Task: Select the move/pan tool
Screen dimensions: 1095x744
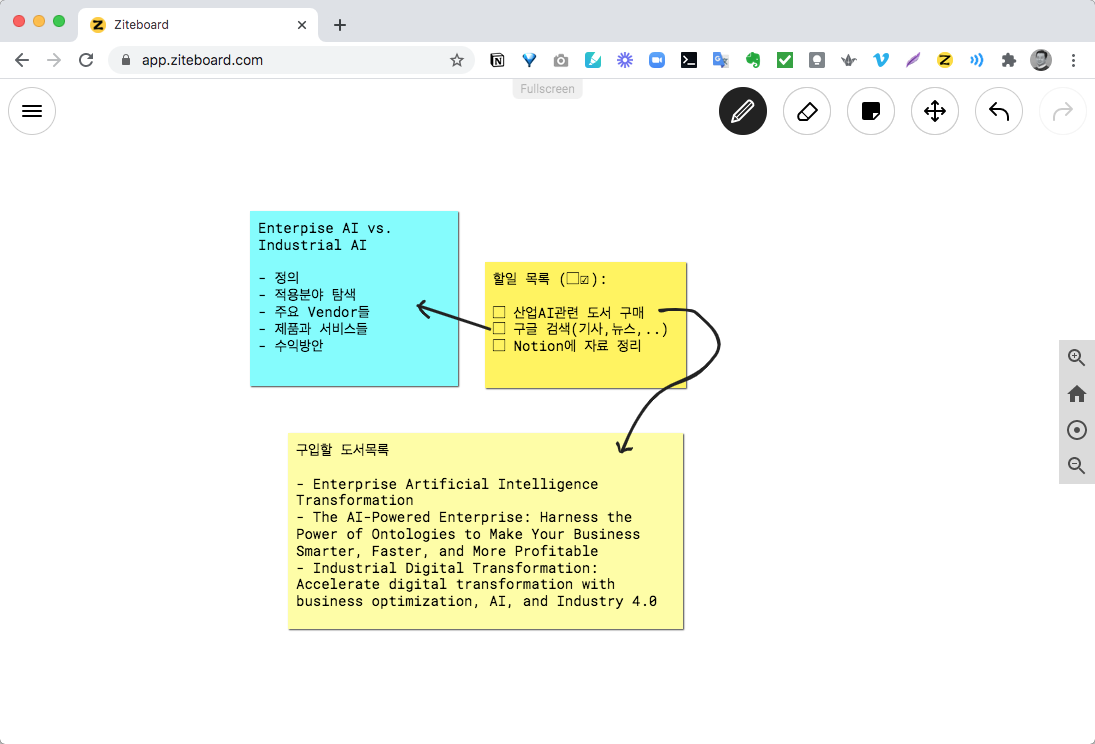Action: click(x=935, y=111)
